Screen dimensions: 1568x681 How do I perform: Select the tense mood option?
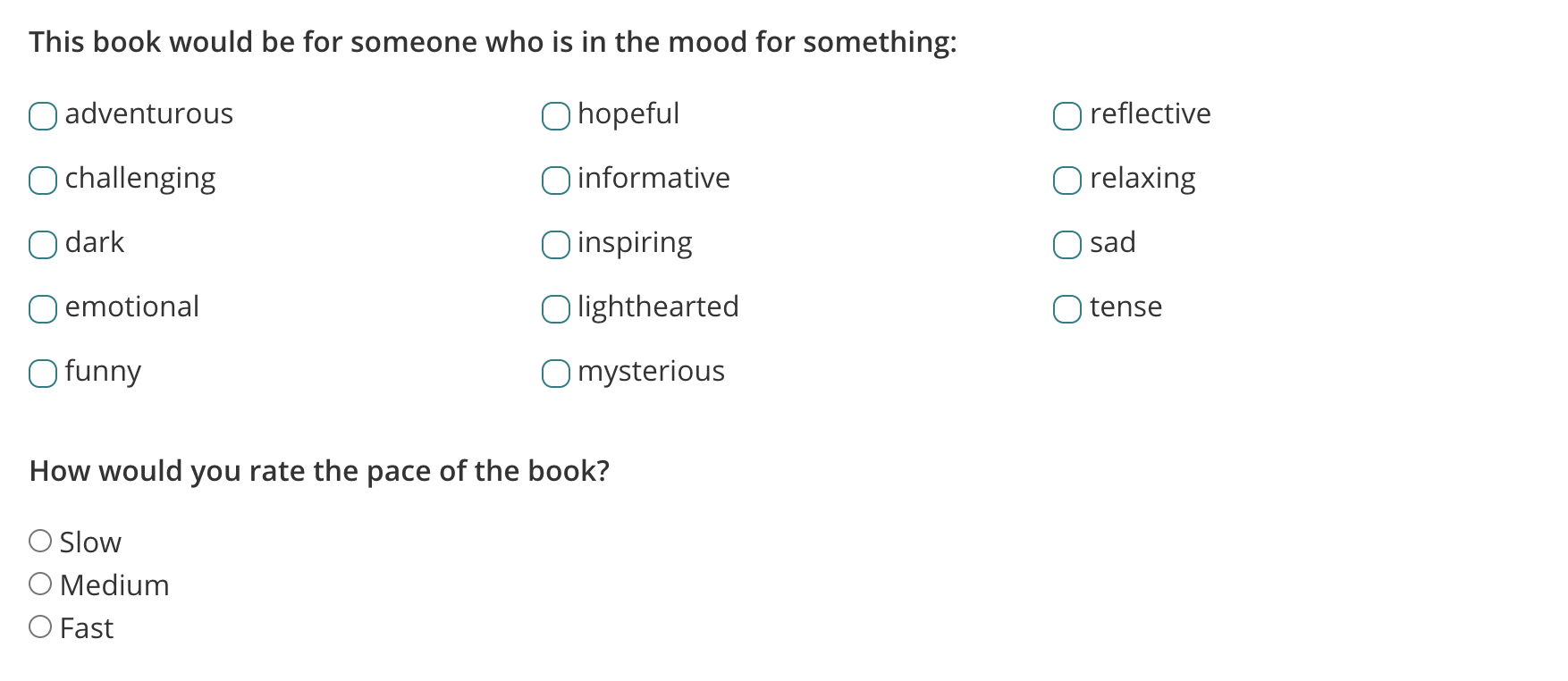tap(1066, 309)
